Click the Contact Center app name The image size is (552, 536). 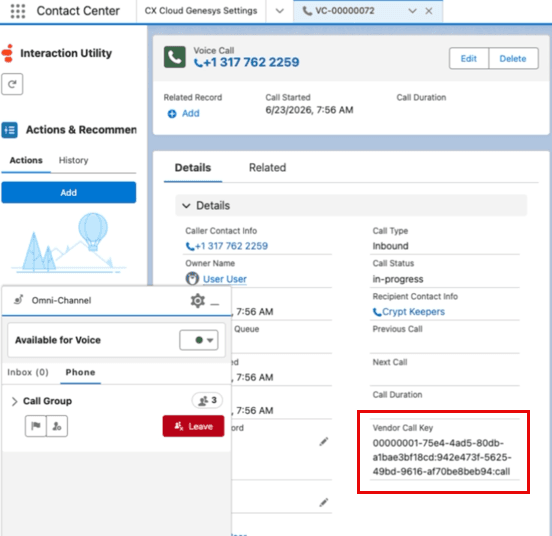click(78, 11)
